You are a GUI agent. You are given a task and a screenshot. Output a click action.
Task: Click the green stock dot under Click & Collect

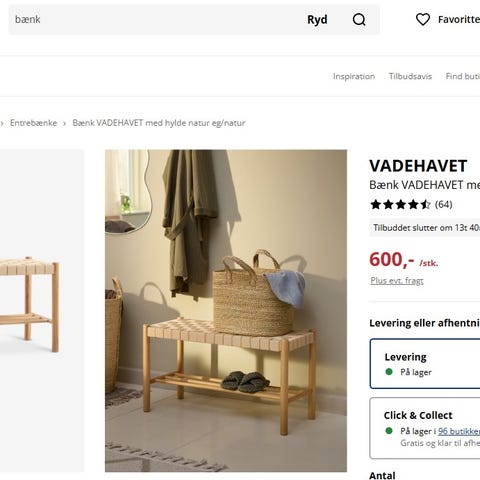[389, 431]
